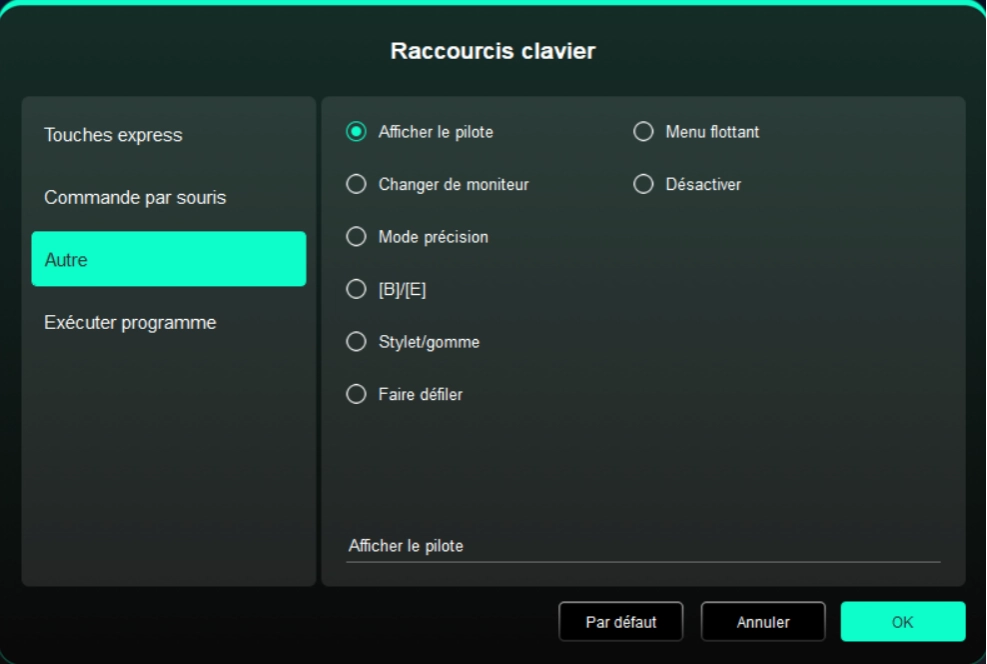The height and width of the screenshot is (664, 987).
Task: Click the 'Raccourcis clavier' dialog title
Action: pyautogui.click(x=493, y=51)
